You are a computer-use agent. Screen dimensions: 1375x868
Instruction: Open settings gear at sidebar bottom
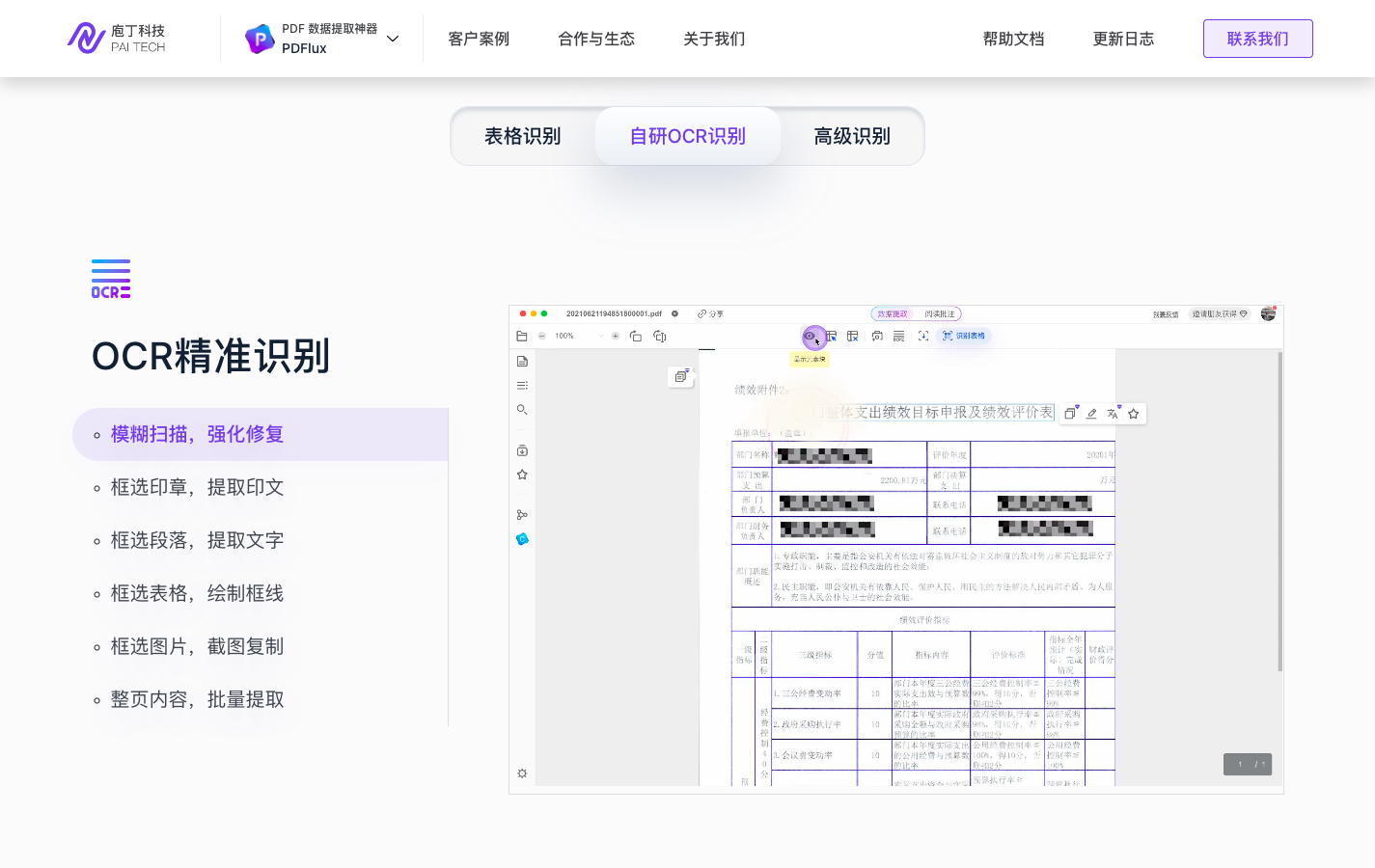pyautogui.click(x=522, y=773)
